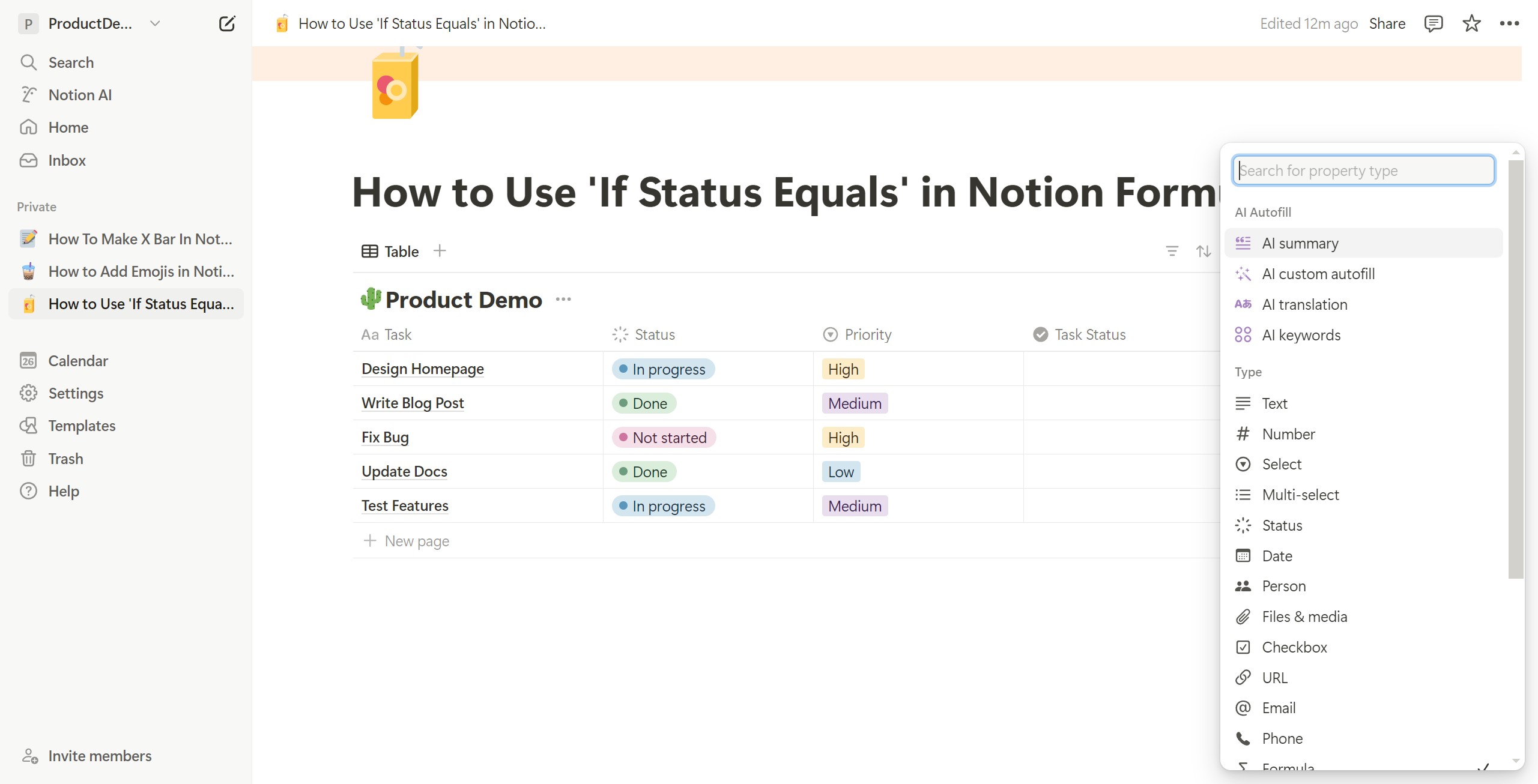Choose the Select property type
The image size is (1538, 784).
point(1363,464)
